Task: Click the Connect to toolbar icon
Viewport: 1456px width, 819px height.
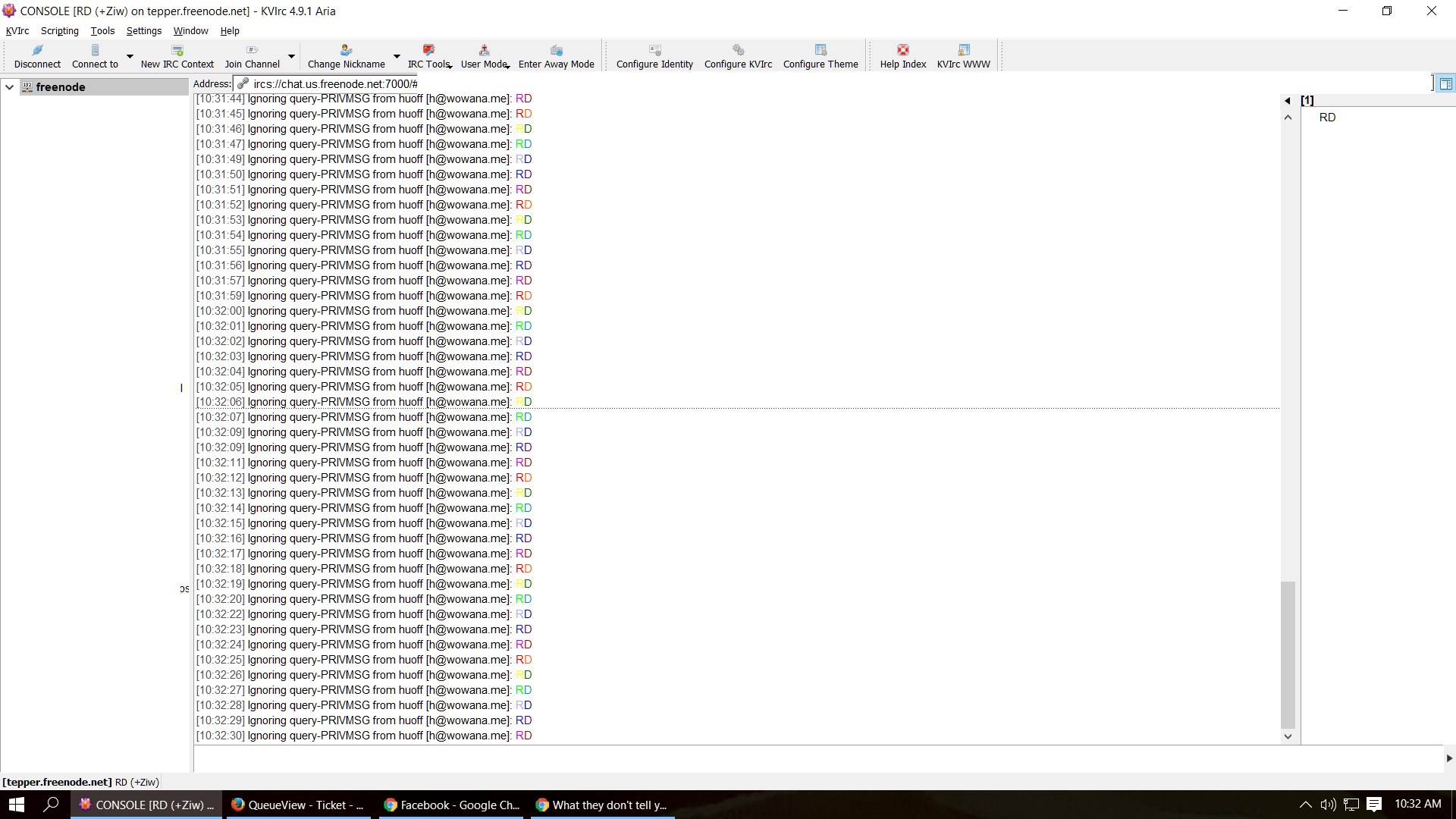Action: tap(95, 56)
